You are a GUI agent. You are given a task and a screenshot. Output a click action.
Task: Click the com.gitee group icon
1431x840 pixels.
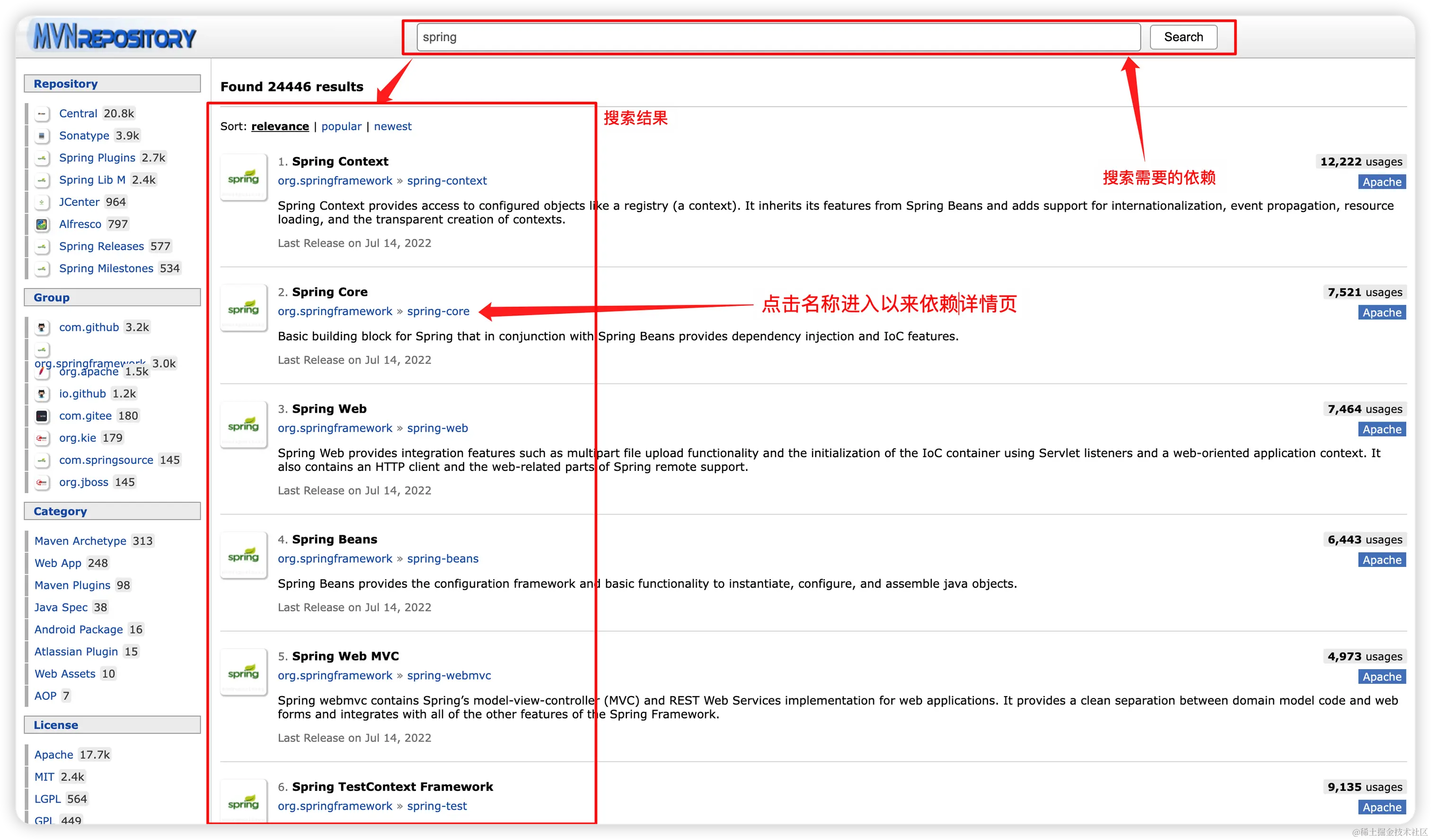tap(42, 416)
